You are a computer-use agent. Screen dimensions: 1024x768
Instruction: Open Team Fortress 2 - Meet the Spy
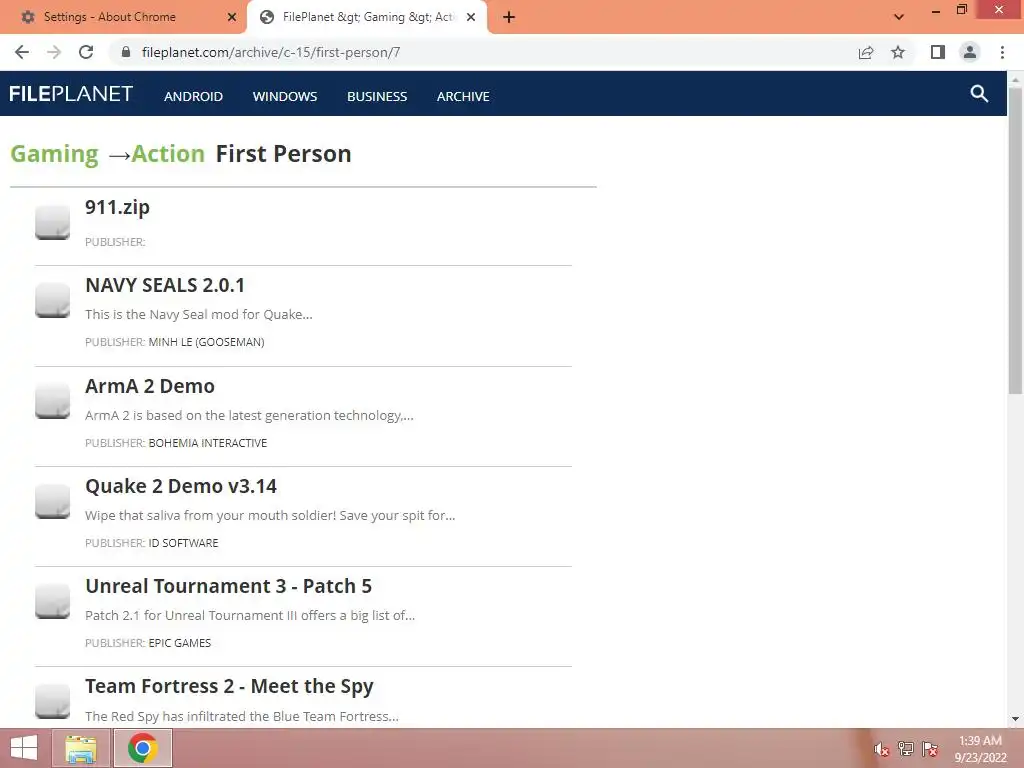229,686
